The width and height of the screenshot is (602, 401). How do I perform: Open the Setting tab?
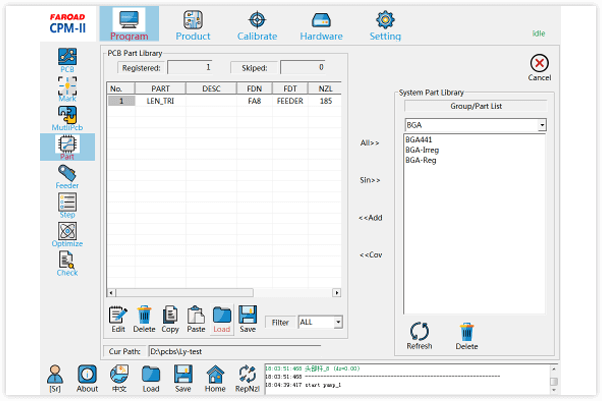click(385, 25)
